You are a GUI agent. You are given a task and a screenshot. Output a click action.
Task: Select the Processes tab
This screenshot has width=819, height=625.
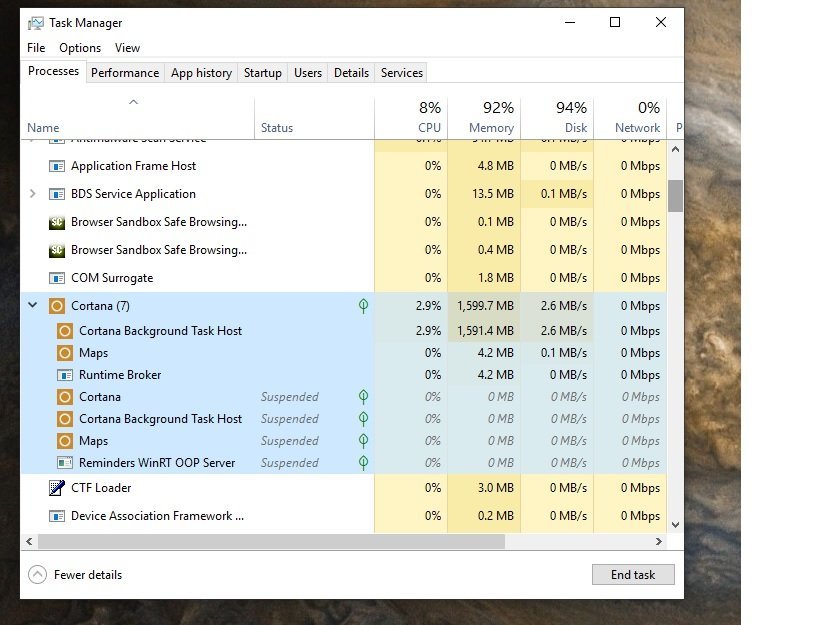pos(53,71)
